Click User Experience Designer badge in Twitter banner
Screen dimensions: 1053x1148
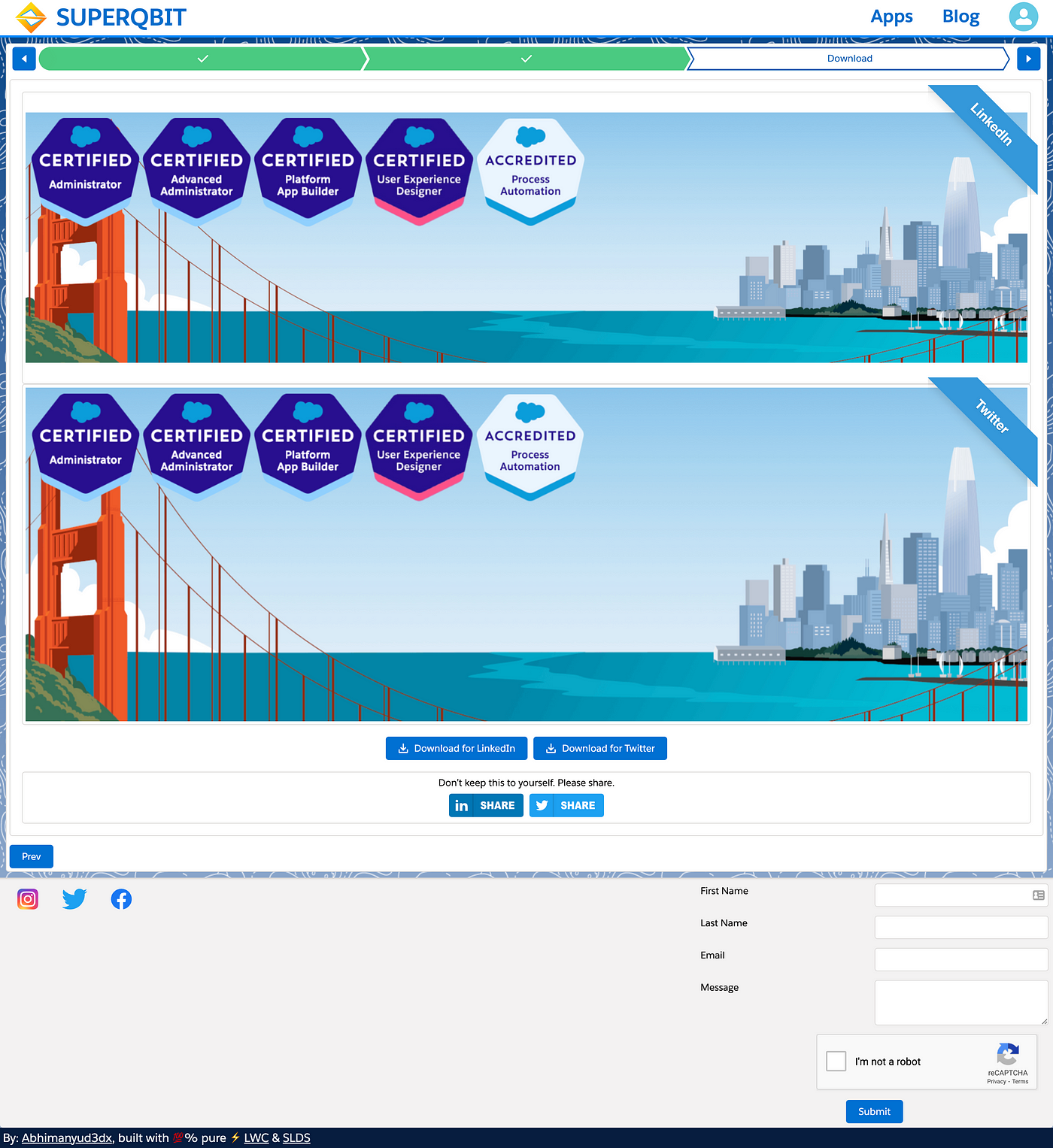tap(419, 447)
